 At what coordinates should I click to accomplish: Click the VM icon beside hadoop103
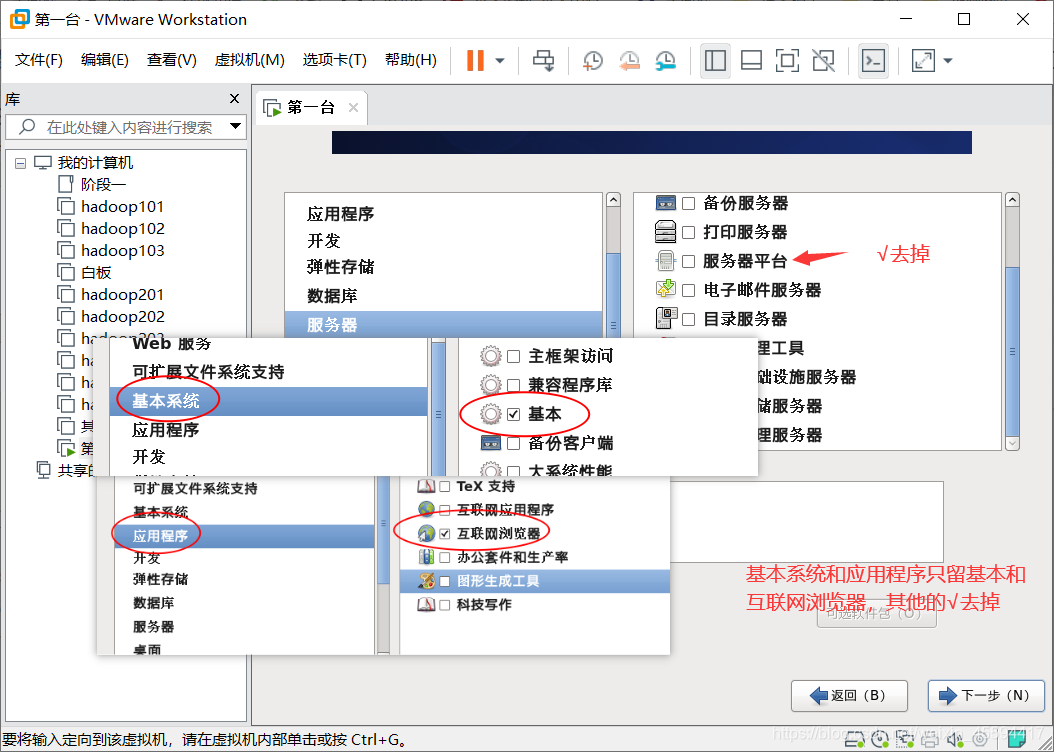click(x=65, y=251)
